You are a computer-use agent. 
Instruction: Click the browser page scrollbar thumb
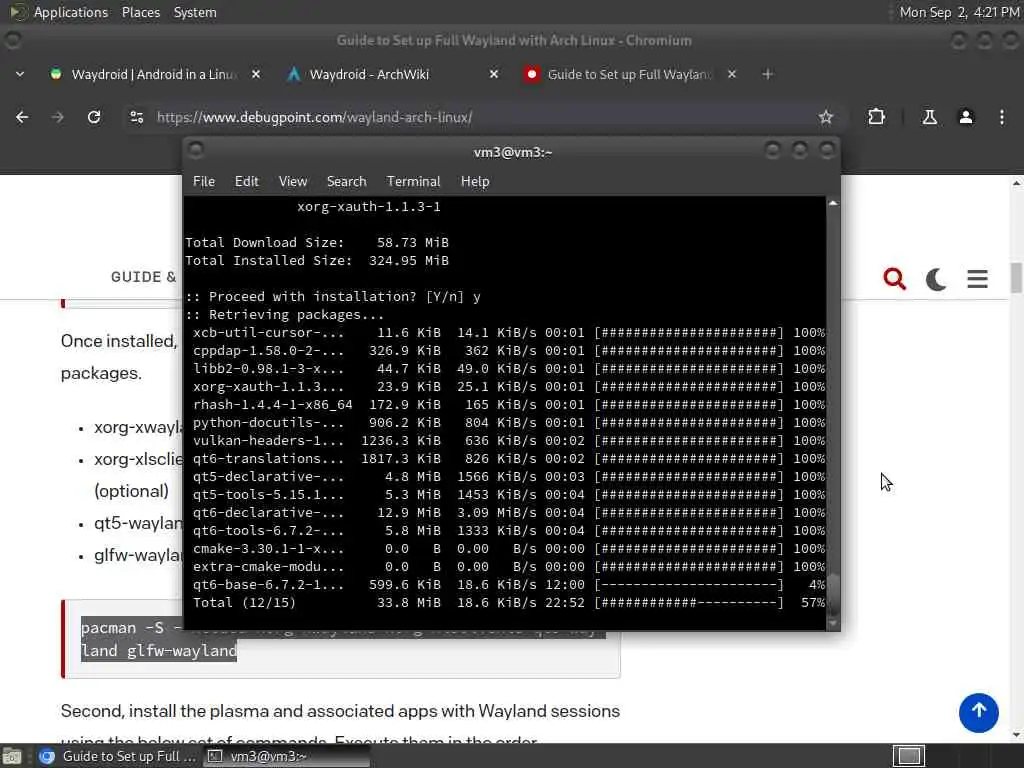click(1016, 278)
